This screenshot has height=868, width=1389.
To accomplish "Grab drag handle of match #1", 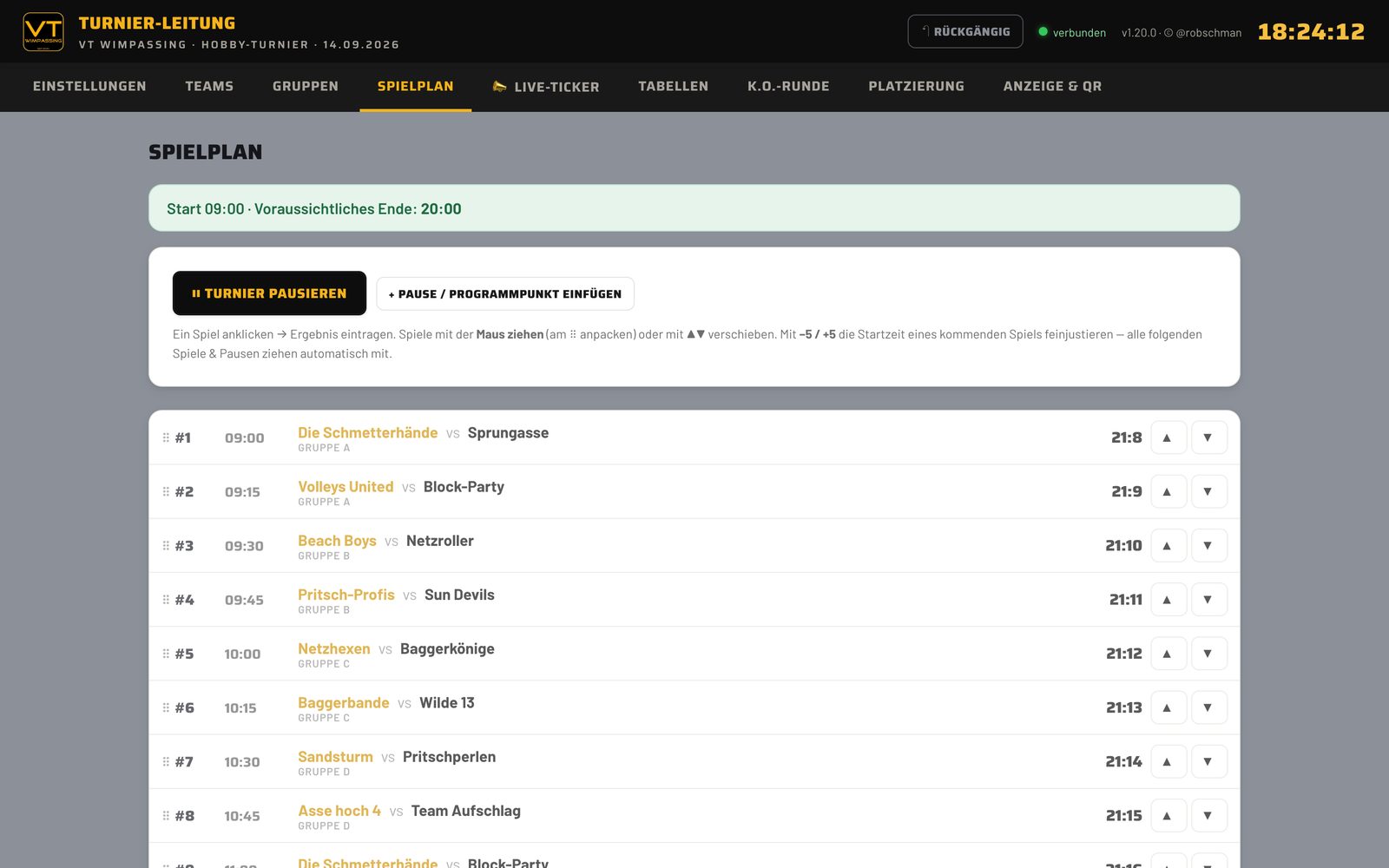I will 166,437.
